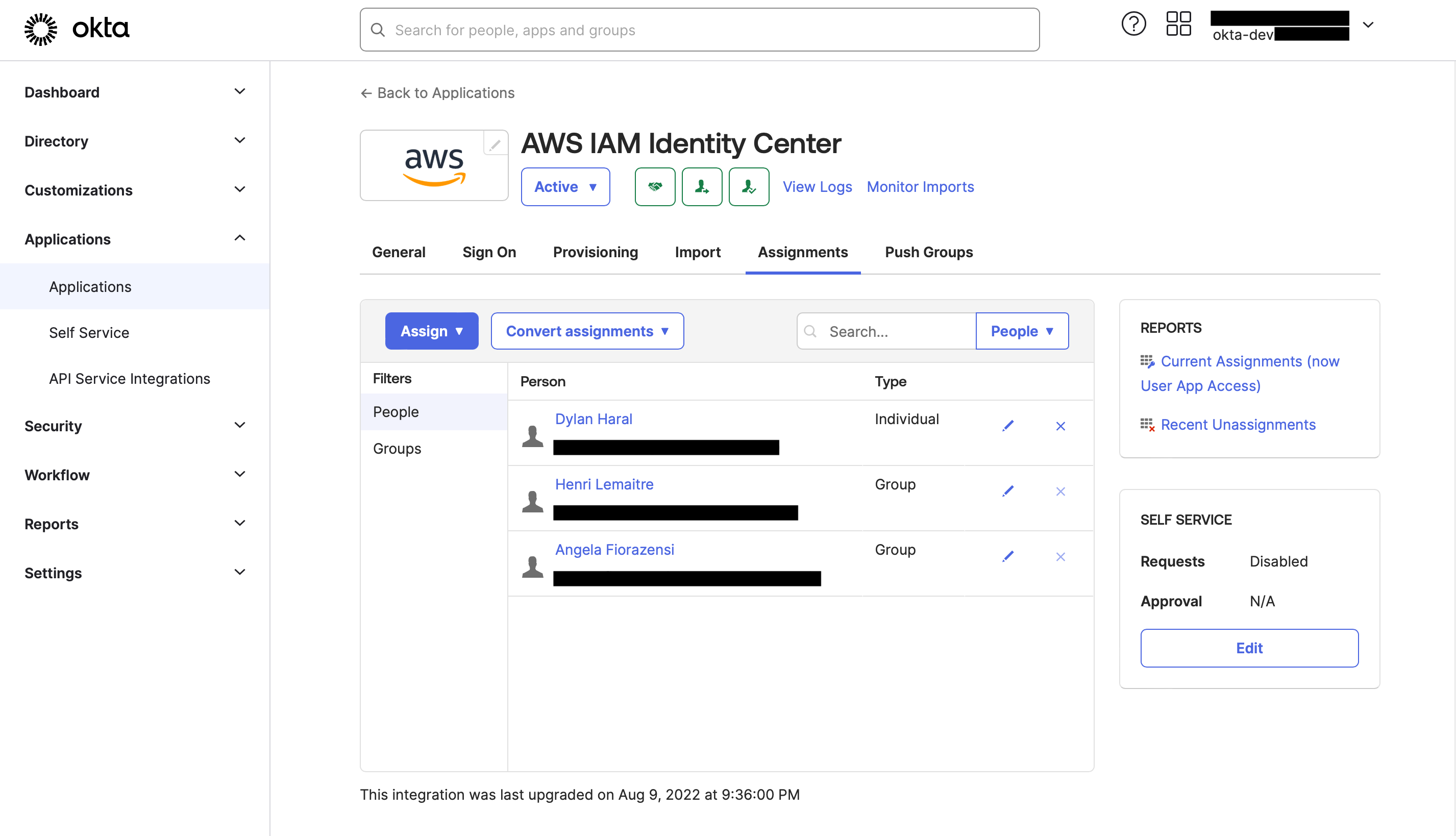Viewport: 1456px width, 836px height.
Task: Open the Provisioning tab
Action: [x=596, y=252]
